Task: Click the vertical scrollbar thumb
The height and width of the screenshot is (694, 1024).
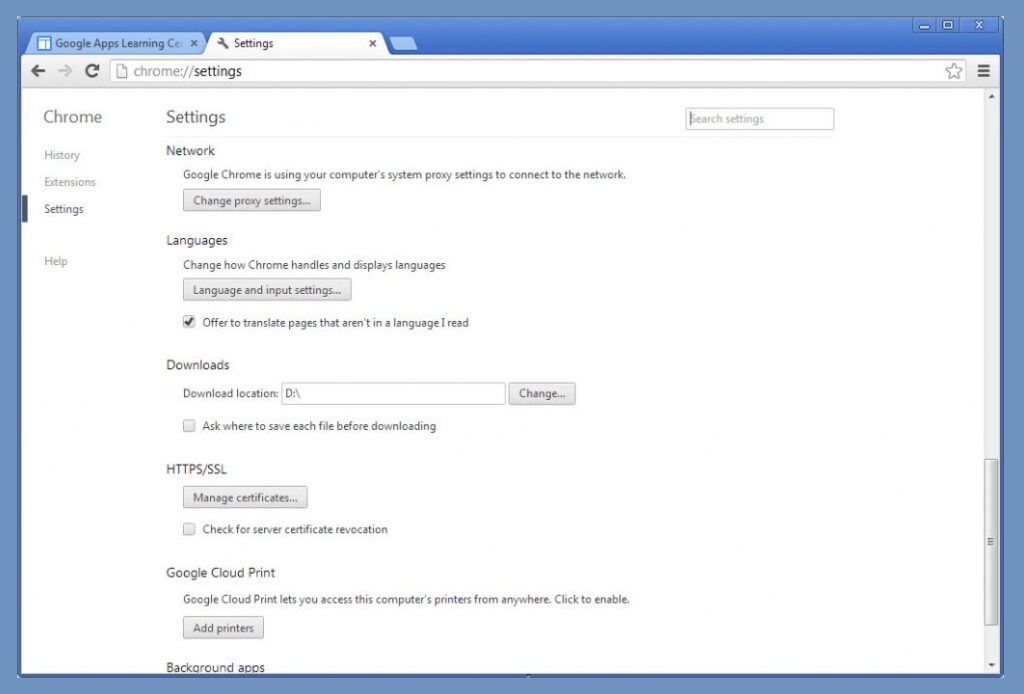Action: click(991, 542)
